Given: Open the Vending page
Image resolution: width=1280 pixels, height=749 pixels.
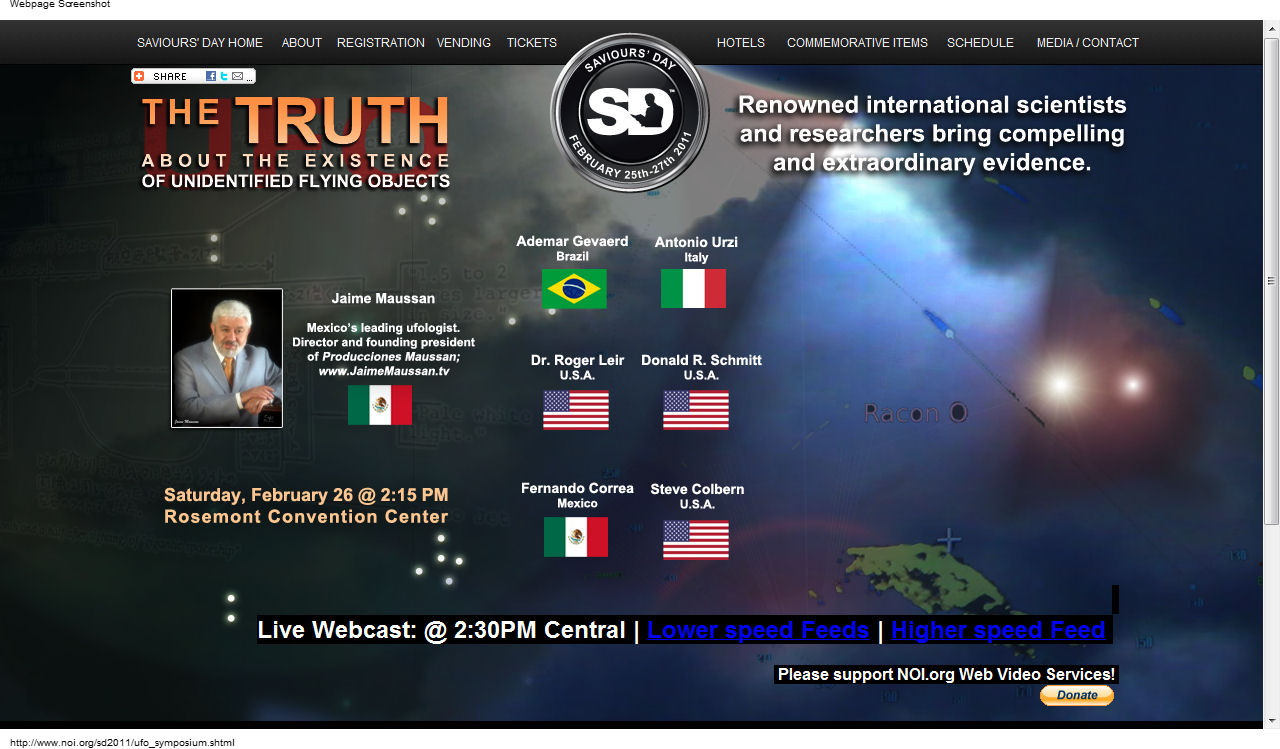Looking at the screenshot, I should (x=464, y=43).
